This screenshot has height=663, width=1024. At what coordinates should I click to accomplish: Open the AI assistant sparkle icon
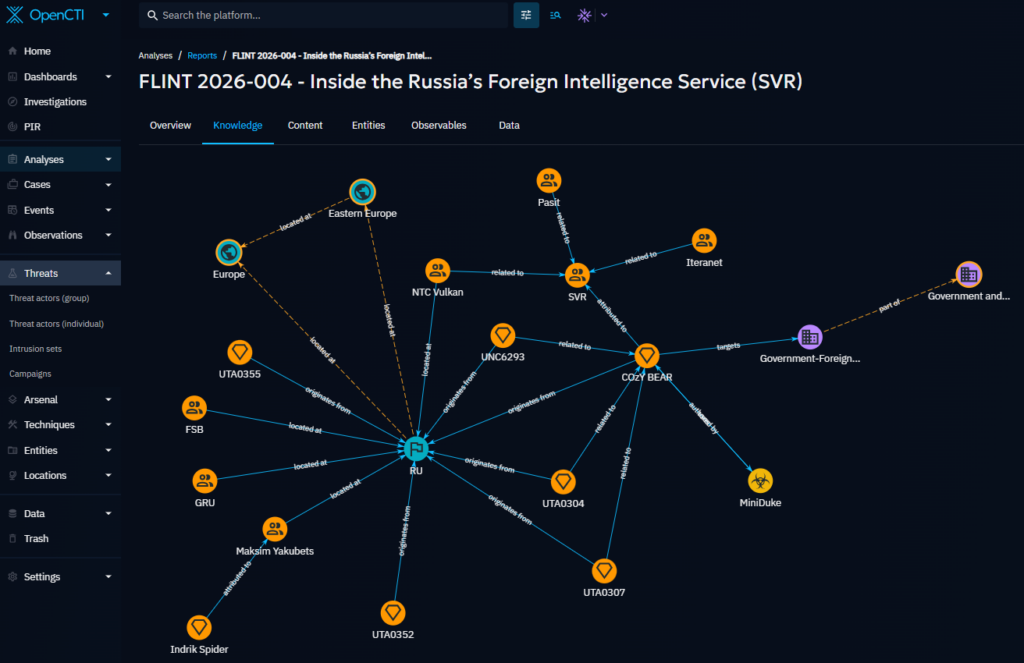(584, 15)
